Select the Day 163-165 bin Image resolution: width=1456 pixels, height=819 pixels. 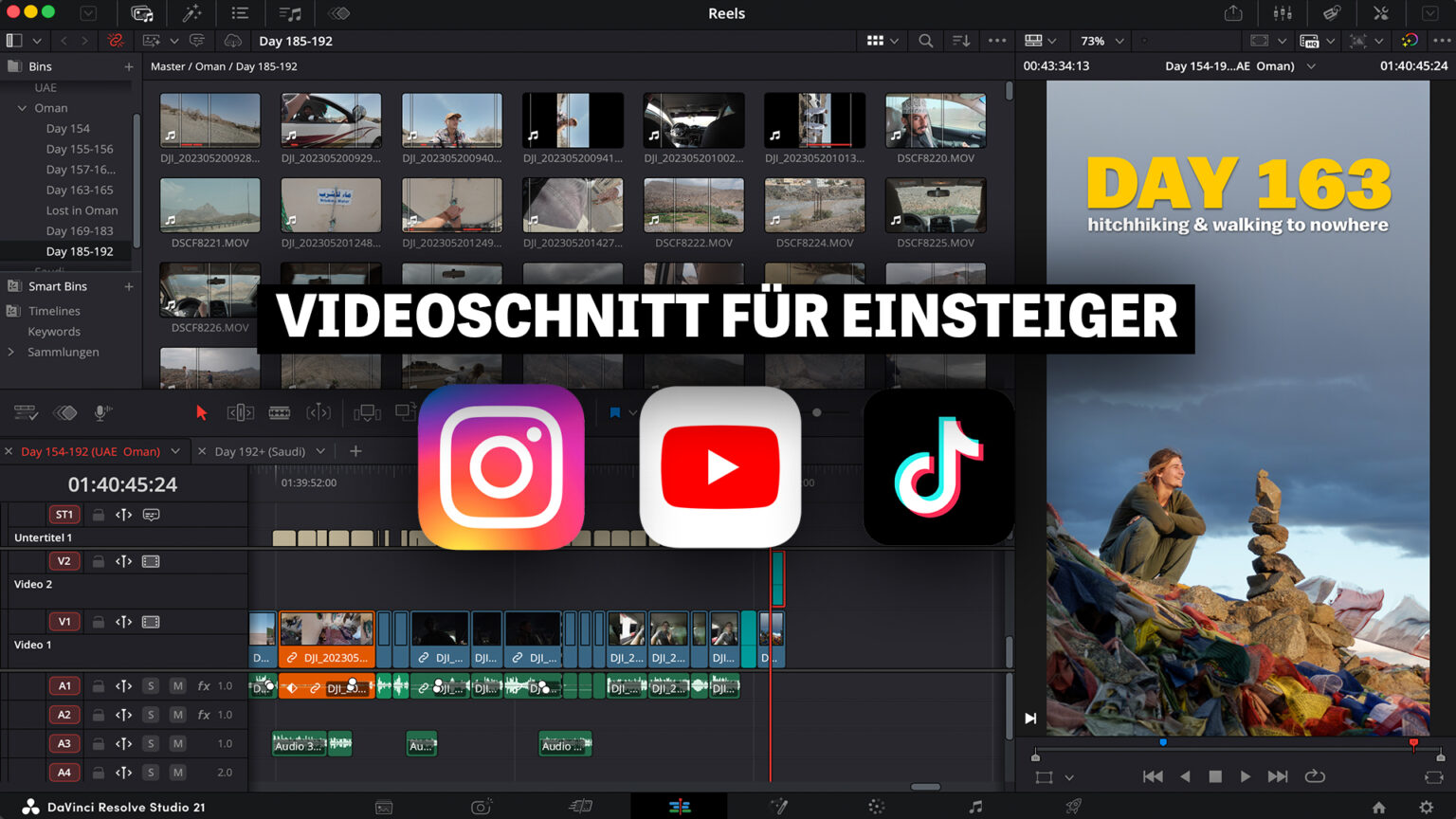[80, 190]
